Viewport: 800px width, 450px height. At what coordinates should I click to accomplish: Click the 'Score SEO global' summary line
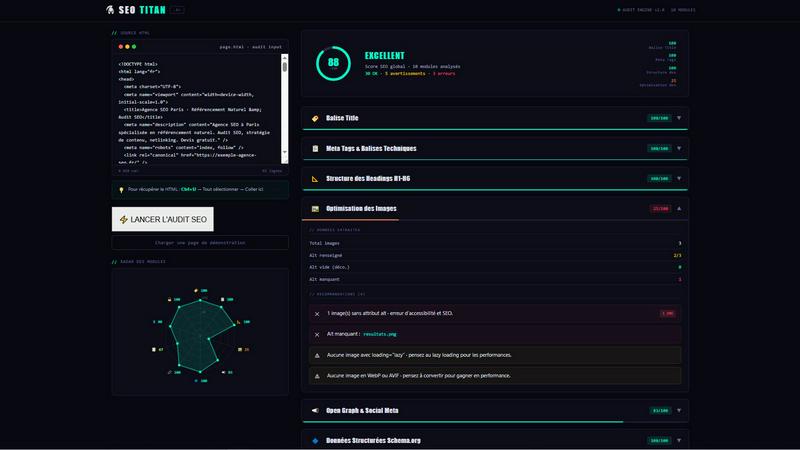tap(412, 66)
